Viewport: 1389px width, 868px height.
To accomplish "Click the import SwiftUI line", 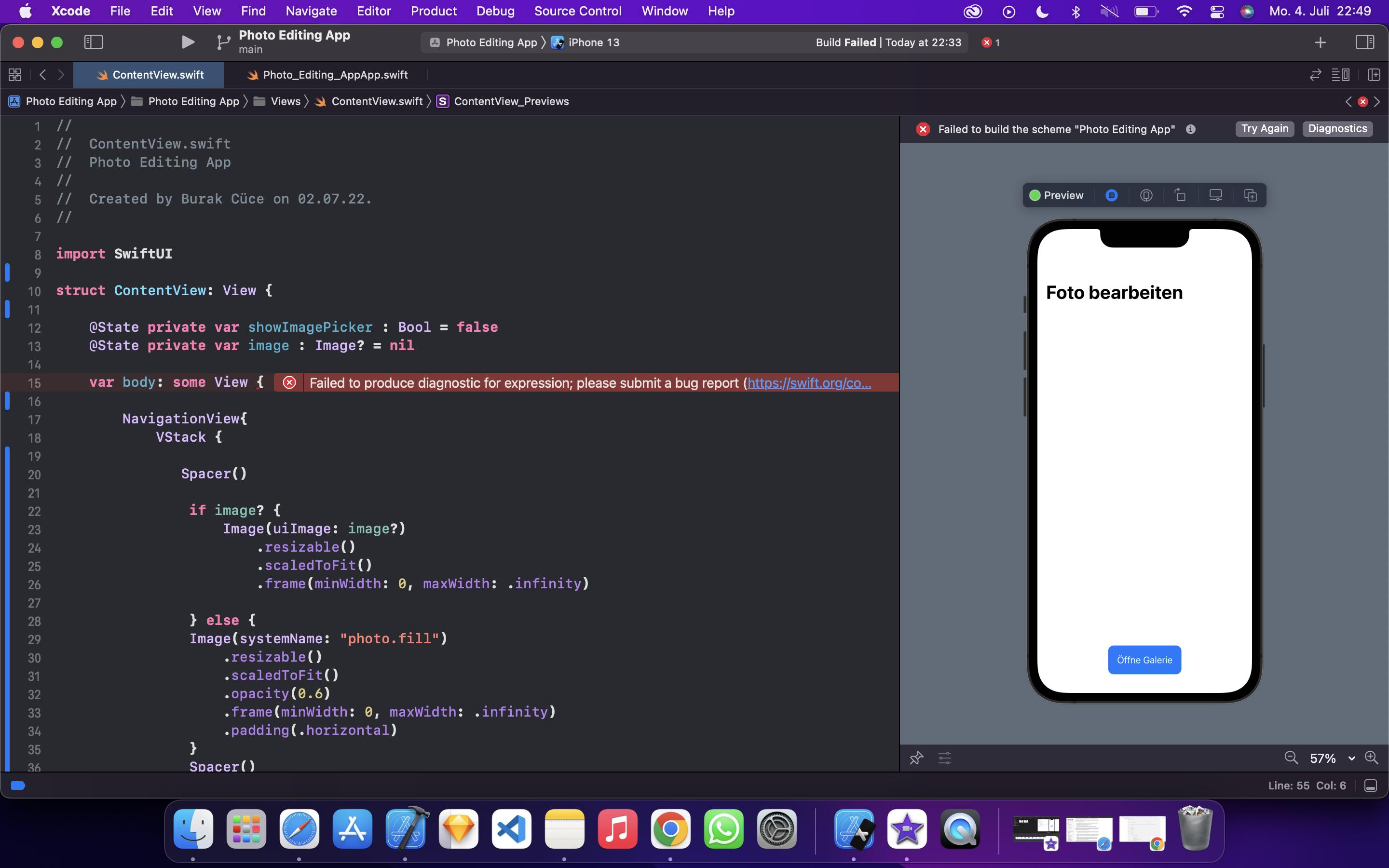I will coord(114,254).
